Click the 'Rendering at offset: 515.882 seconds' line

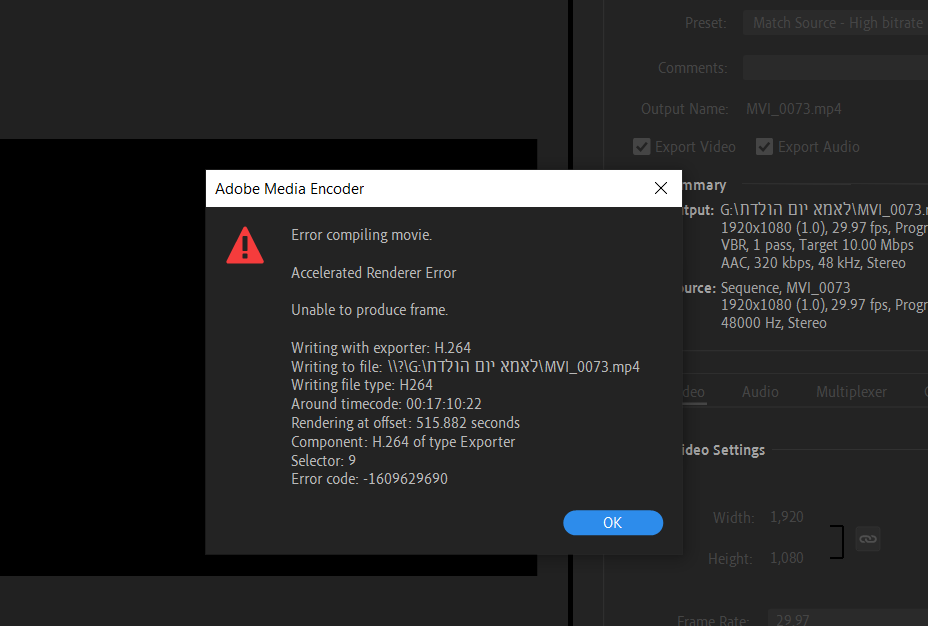[405, 422]
